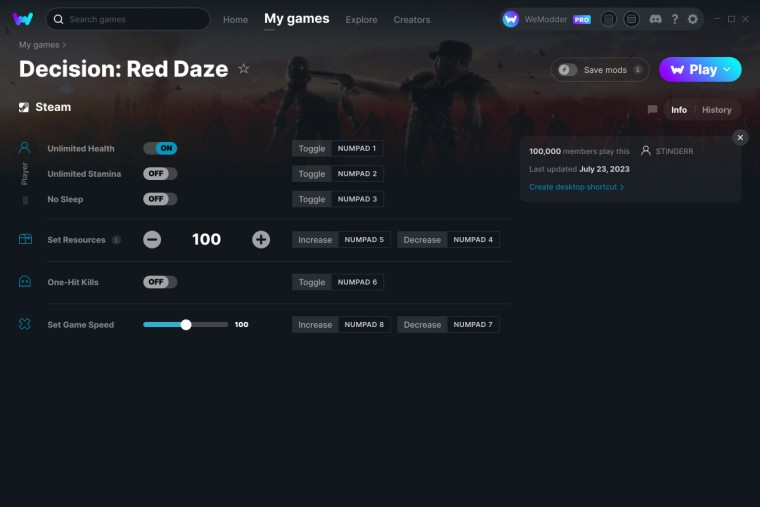Image resolution: width=760 pixels, height=507 pixels.
Task: Click the PRO badge
Action: point(582,20)
